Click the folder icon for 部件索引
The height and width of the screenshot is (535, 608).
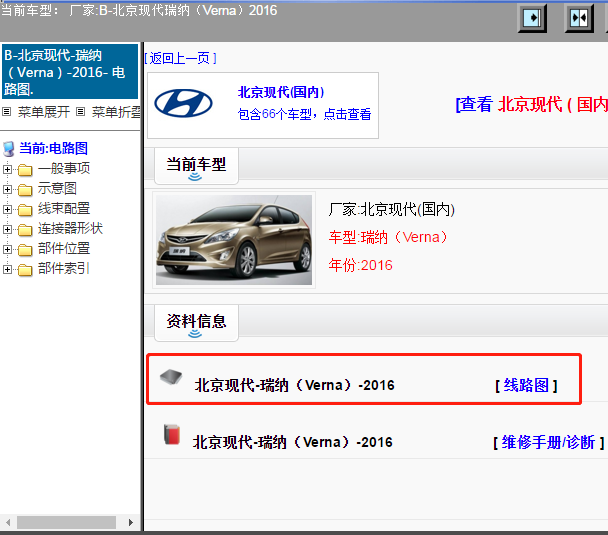coord(25,269)
